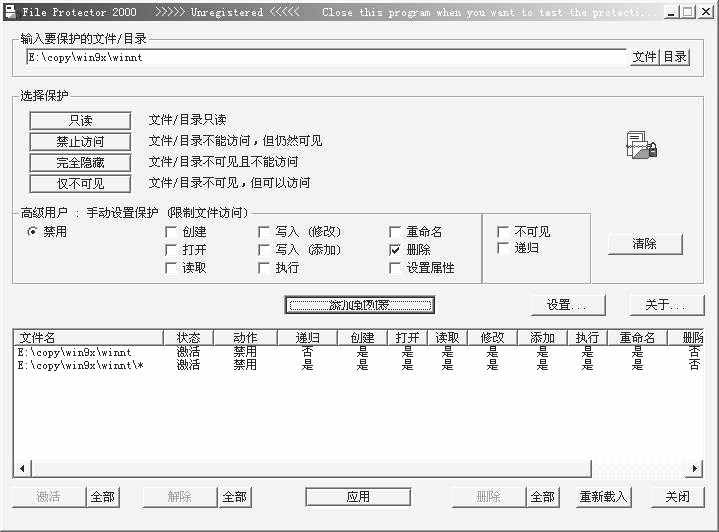The image size is (719, 532).
Task: Maximize the File Protector 2000 window
Action: pyautogui.click(x=687, y=12)
